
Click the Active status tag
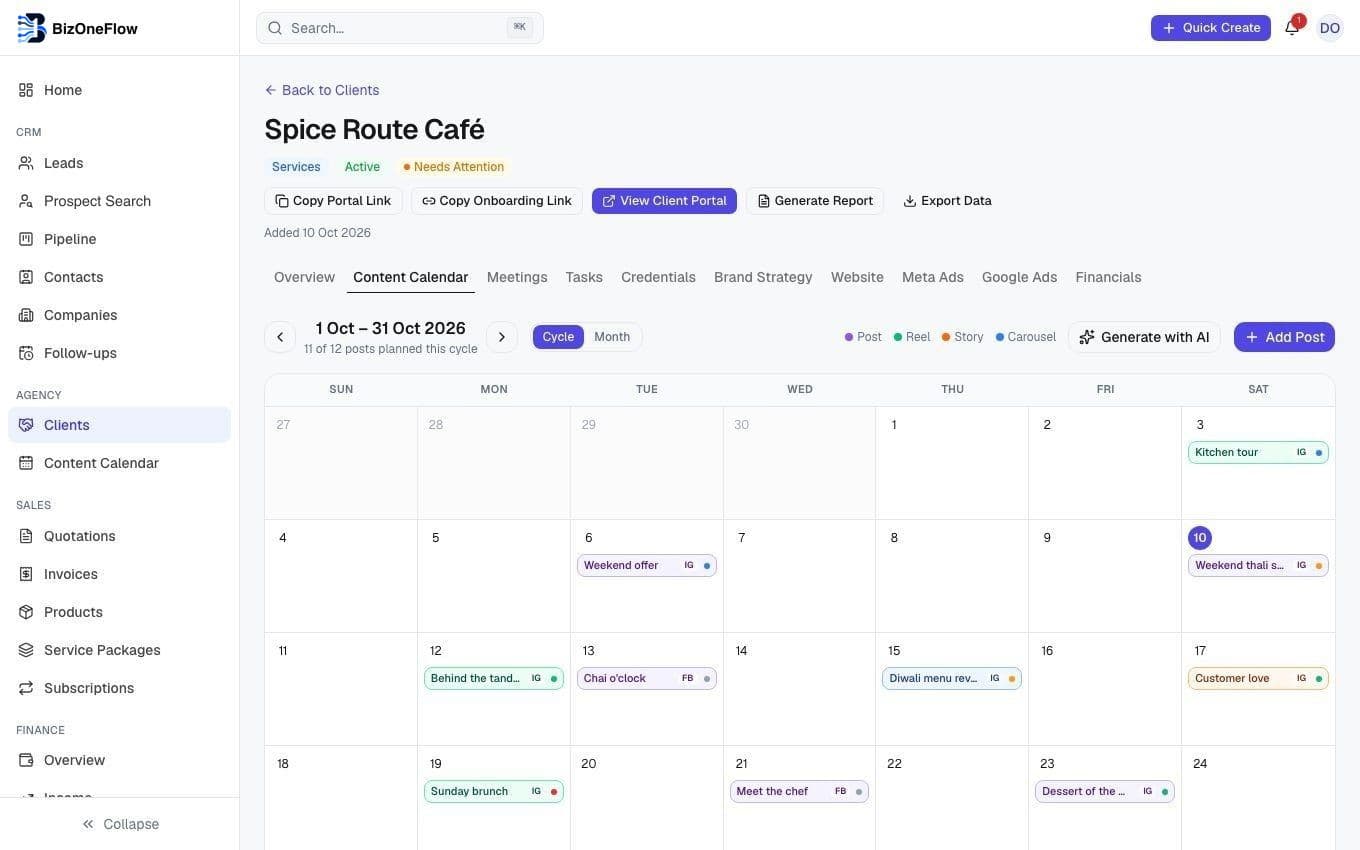tap(362, 167)
